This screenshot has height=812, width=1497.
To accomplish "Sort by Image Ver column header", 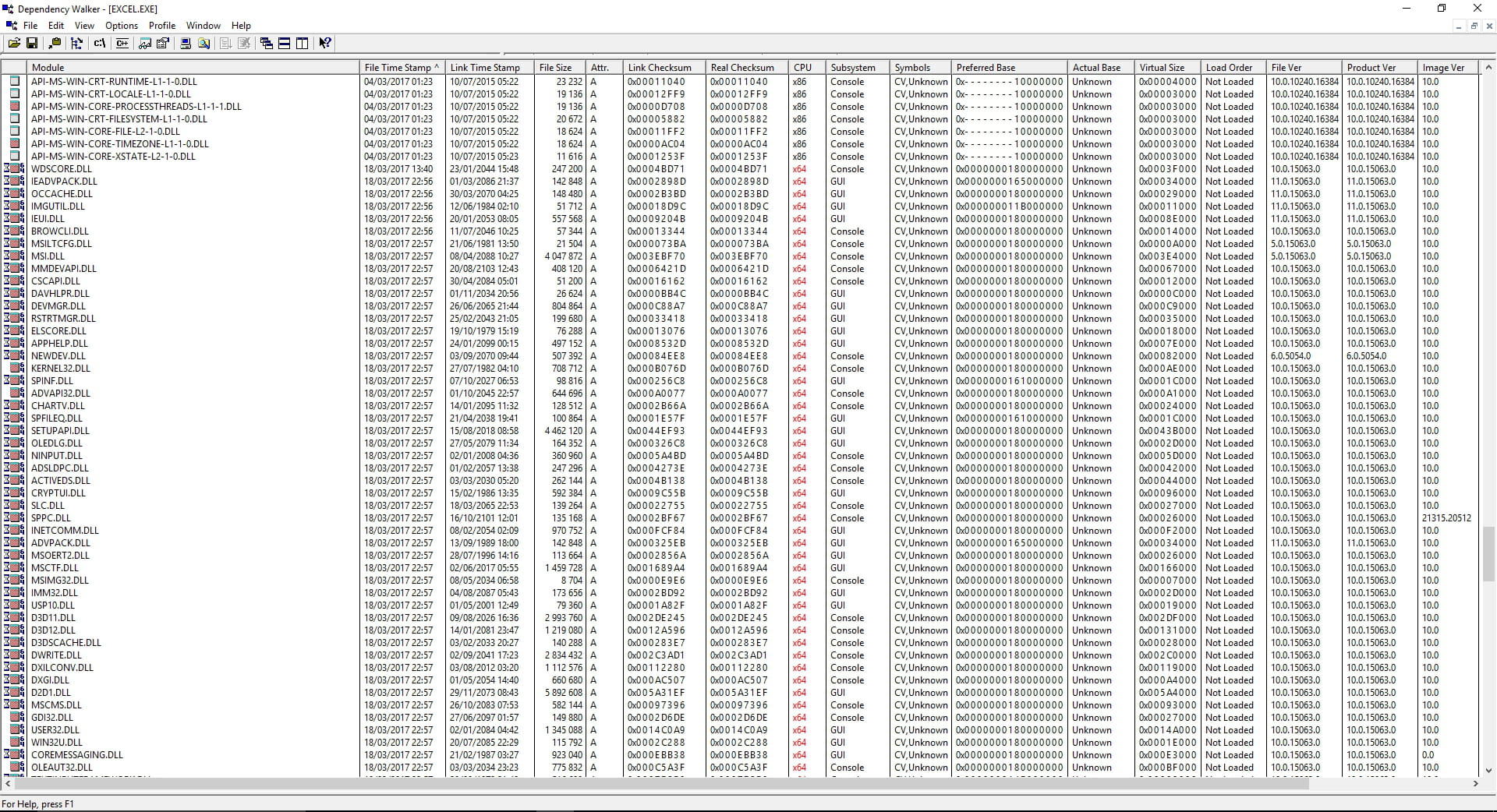I will [1449, 68].
